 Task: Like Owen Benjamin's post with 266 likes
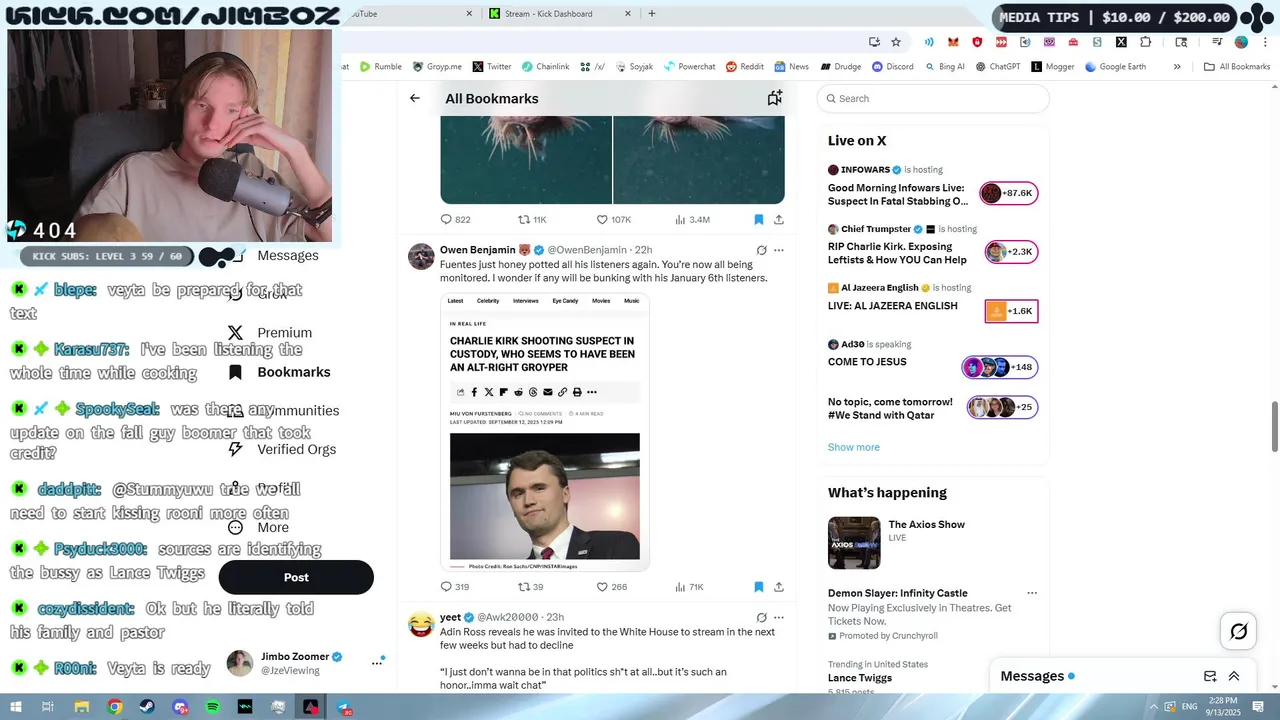612,587
